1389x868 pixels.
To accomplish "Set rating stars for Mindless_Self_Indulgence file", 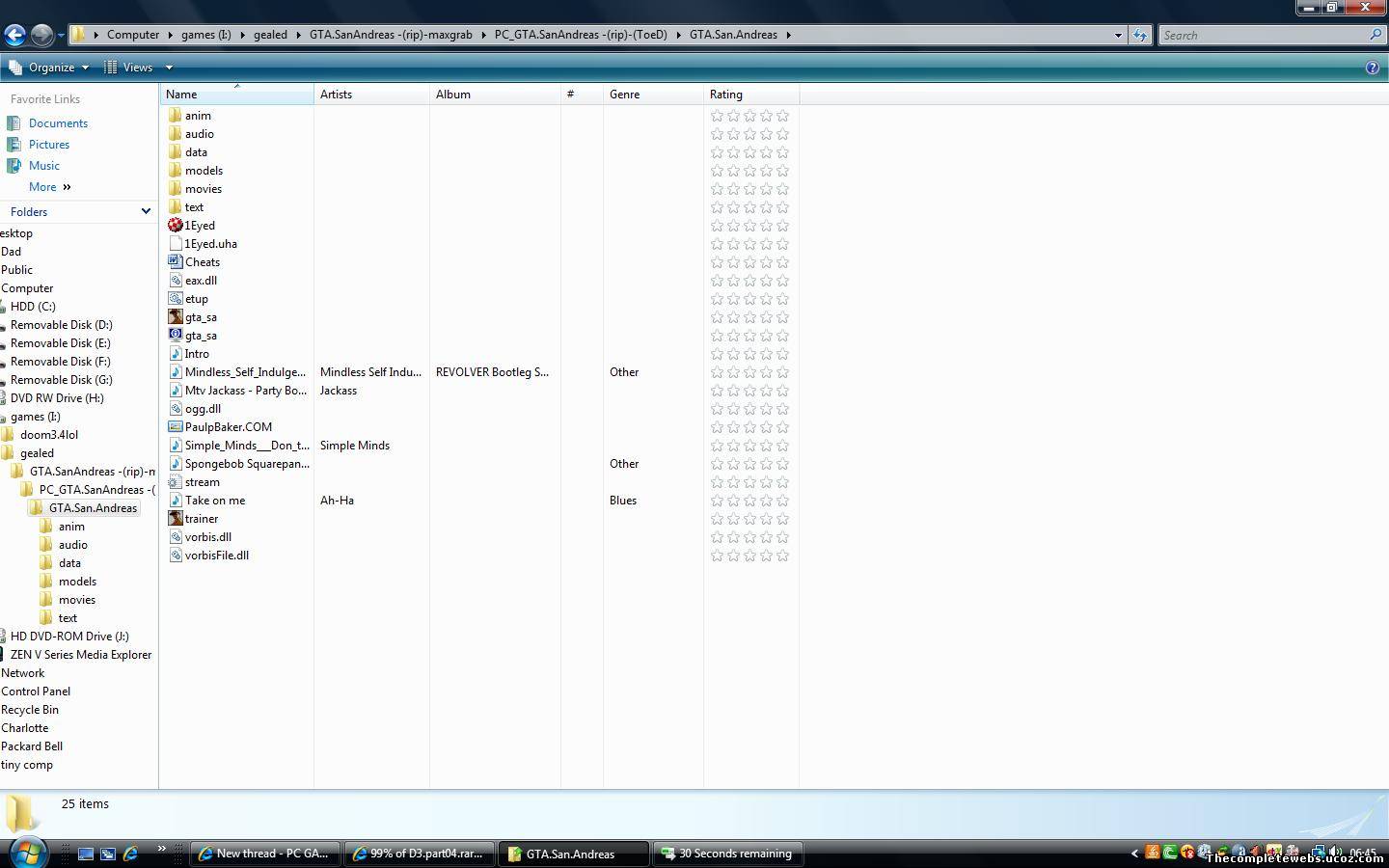I will [x=749, y=372].
